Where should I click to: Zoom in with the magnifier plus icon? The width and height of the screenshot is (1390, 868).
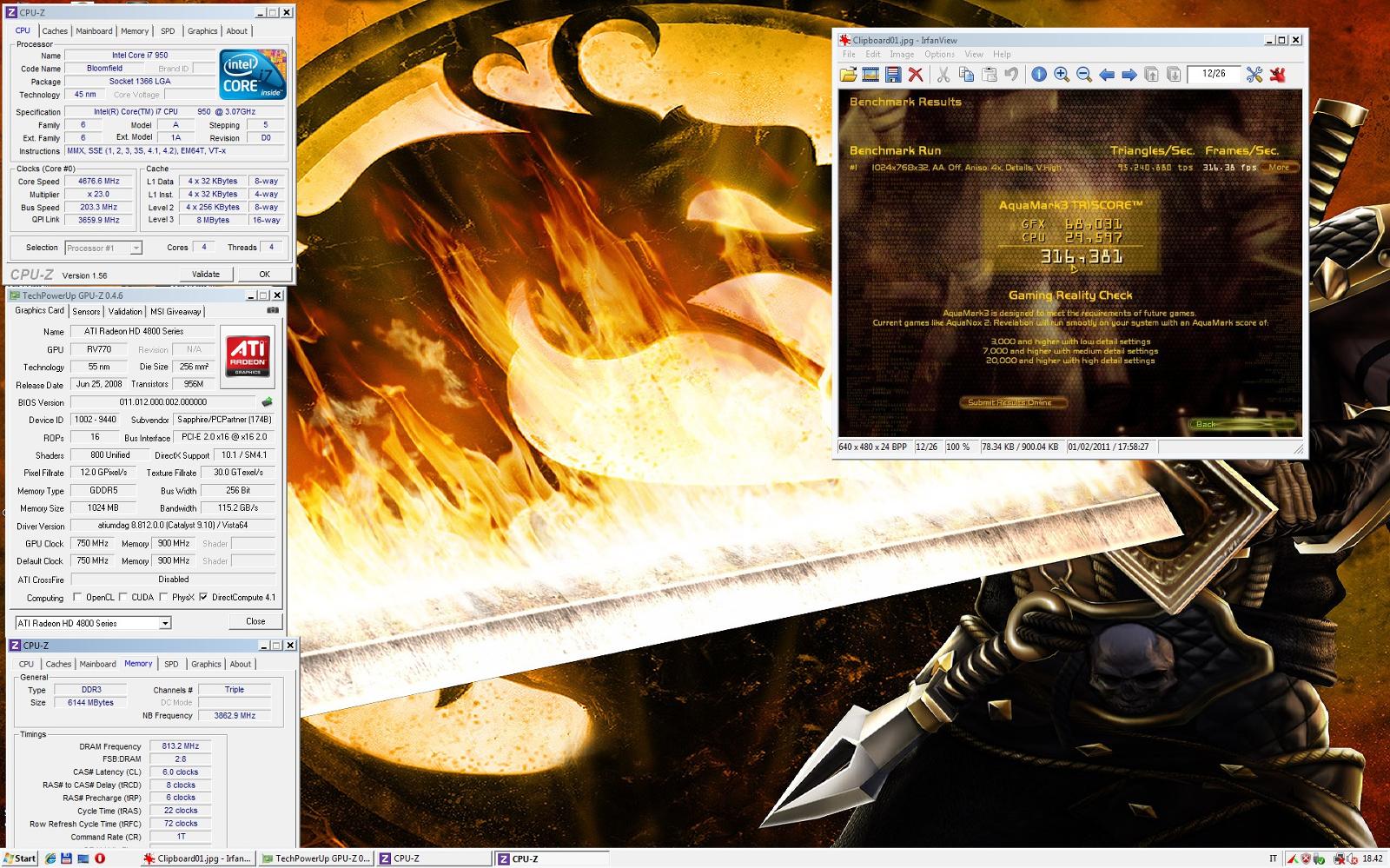coord(1062,75)
